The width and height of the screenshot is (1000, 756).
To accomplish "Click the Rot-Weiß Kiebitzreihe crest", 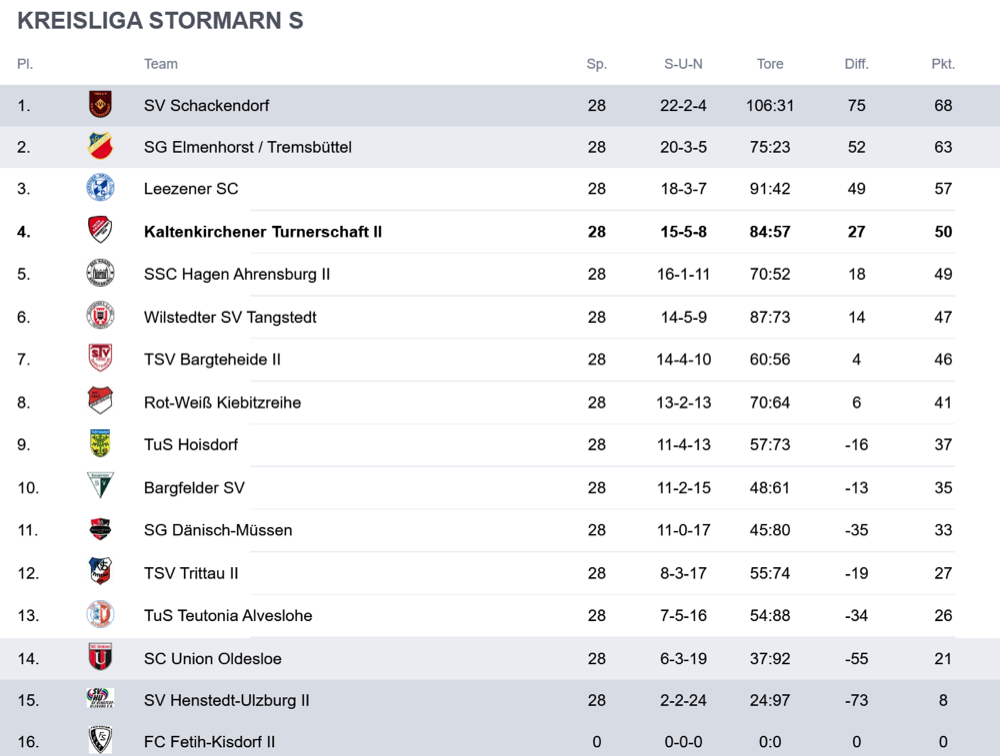I will pyautogui.click(x=100, y=401).
